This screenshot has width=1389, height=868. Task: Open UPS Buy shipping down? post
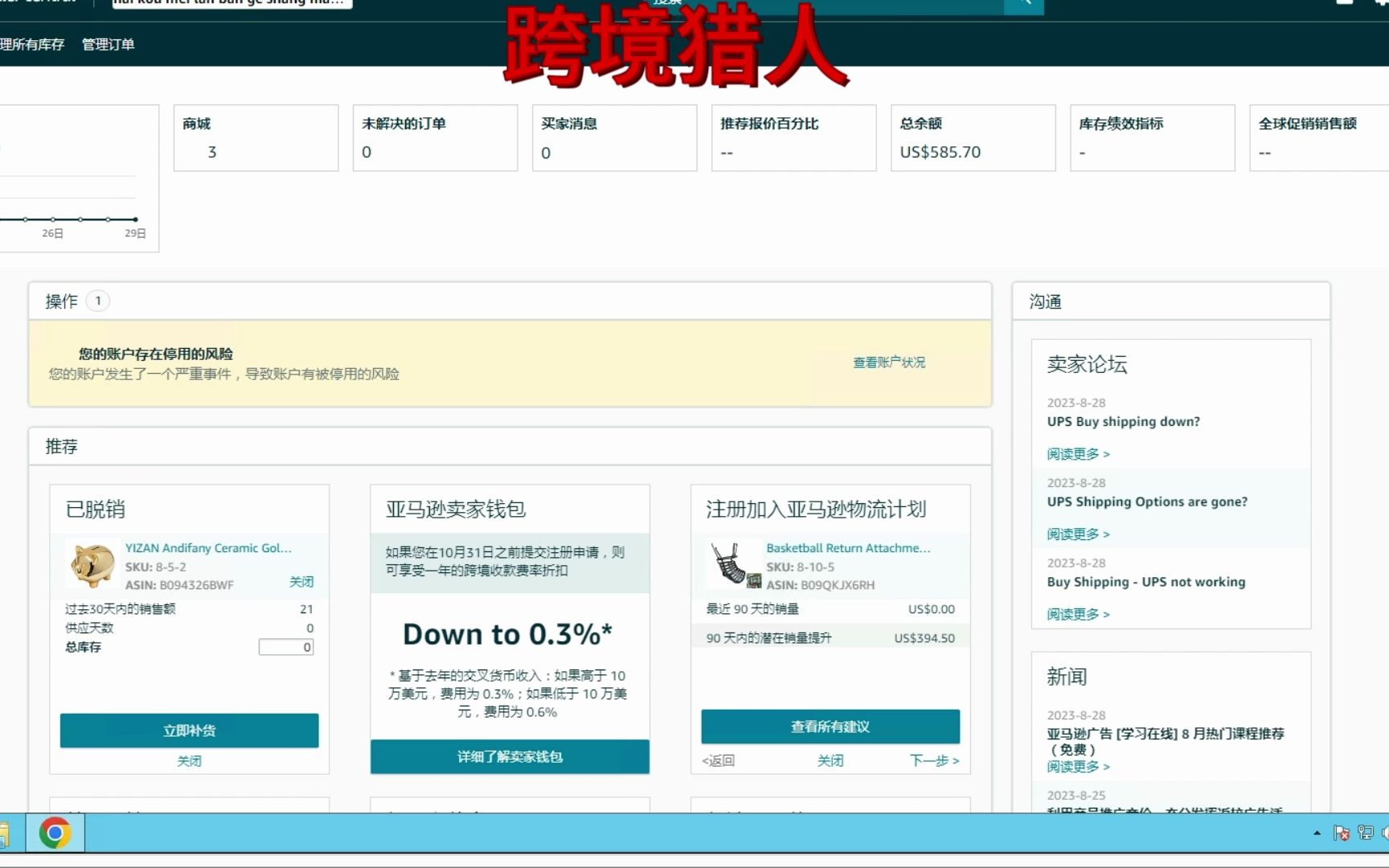(x=1123, y=421)
